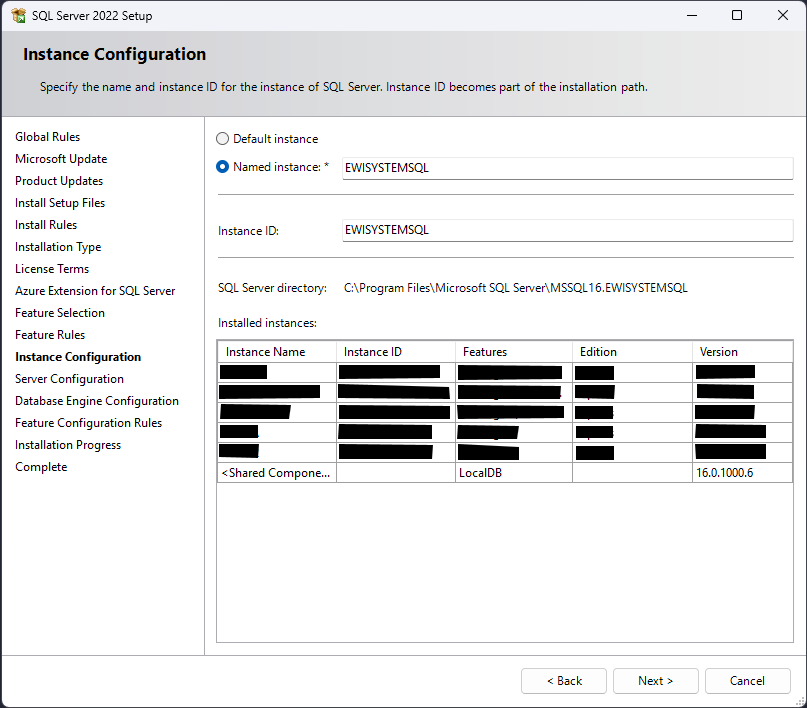Cancel the SQL Server setup
807x708 pixels.
coord(747,681)
